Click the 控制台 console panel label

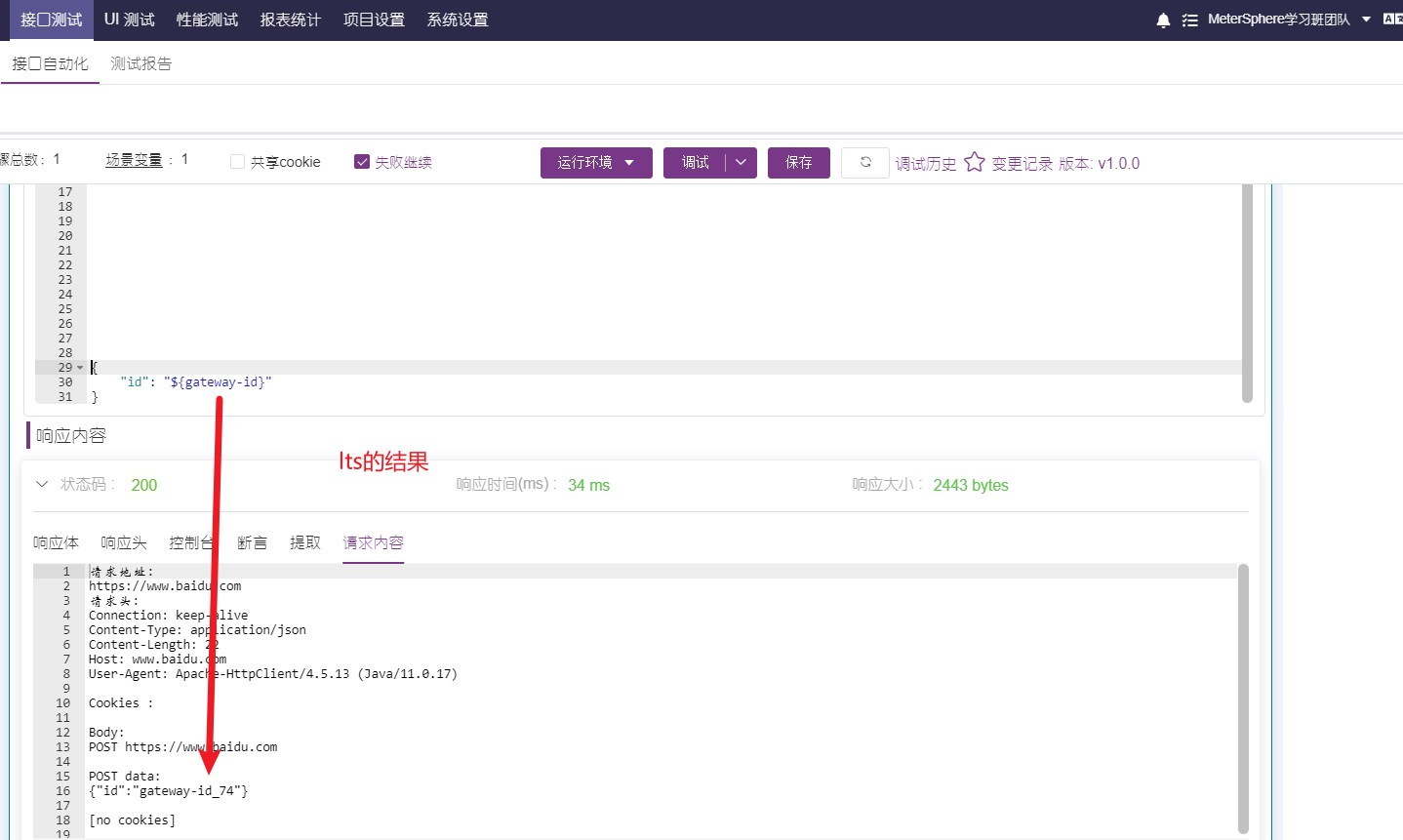(192, 541)
